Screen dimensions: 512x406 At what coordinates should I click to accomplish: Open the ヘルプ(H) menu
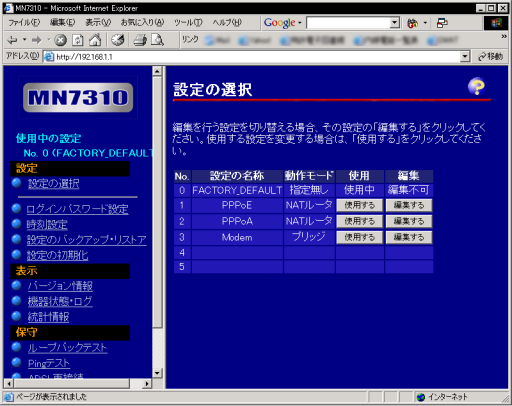pyautogui.click(x=227, y=23)
